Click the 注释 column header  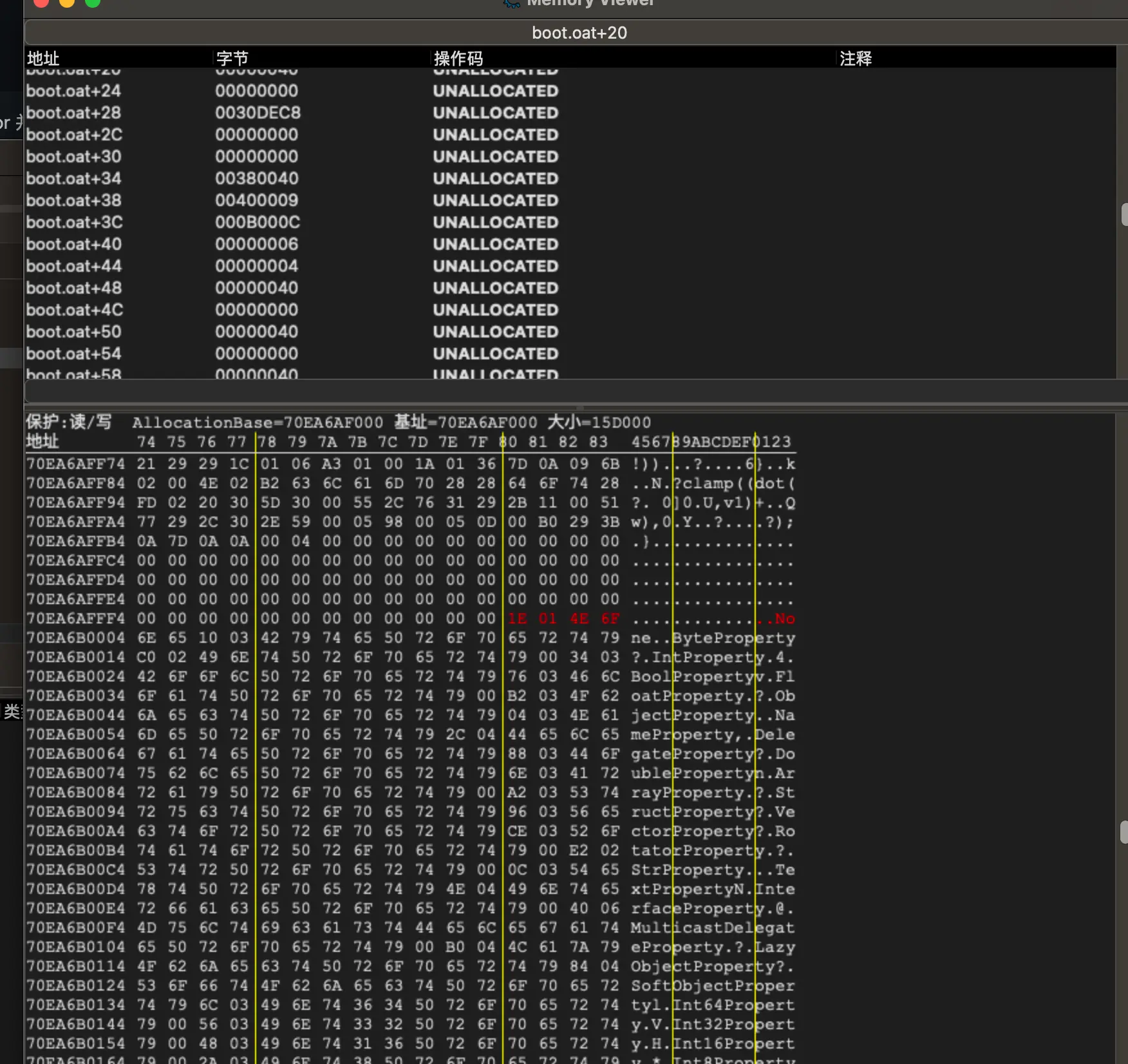855,59
